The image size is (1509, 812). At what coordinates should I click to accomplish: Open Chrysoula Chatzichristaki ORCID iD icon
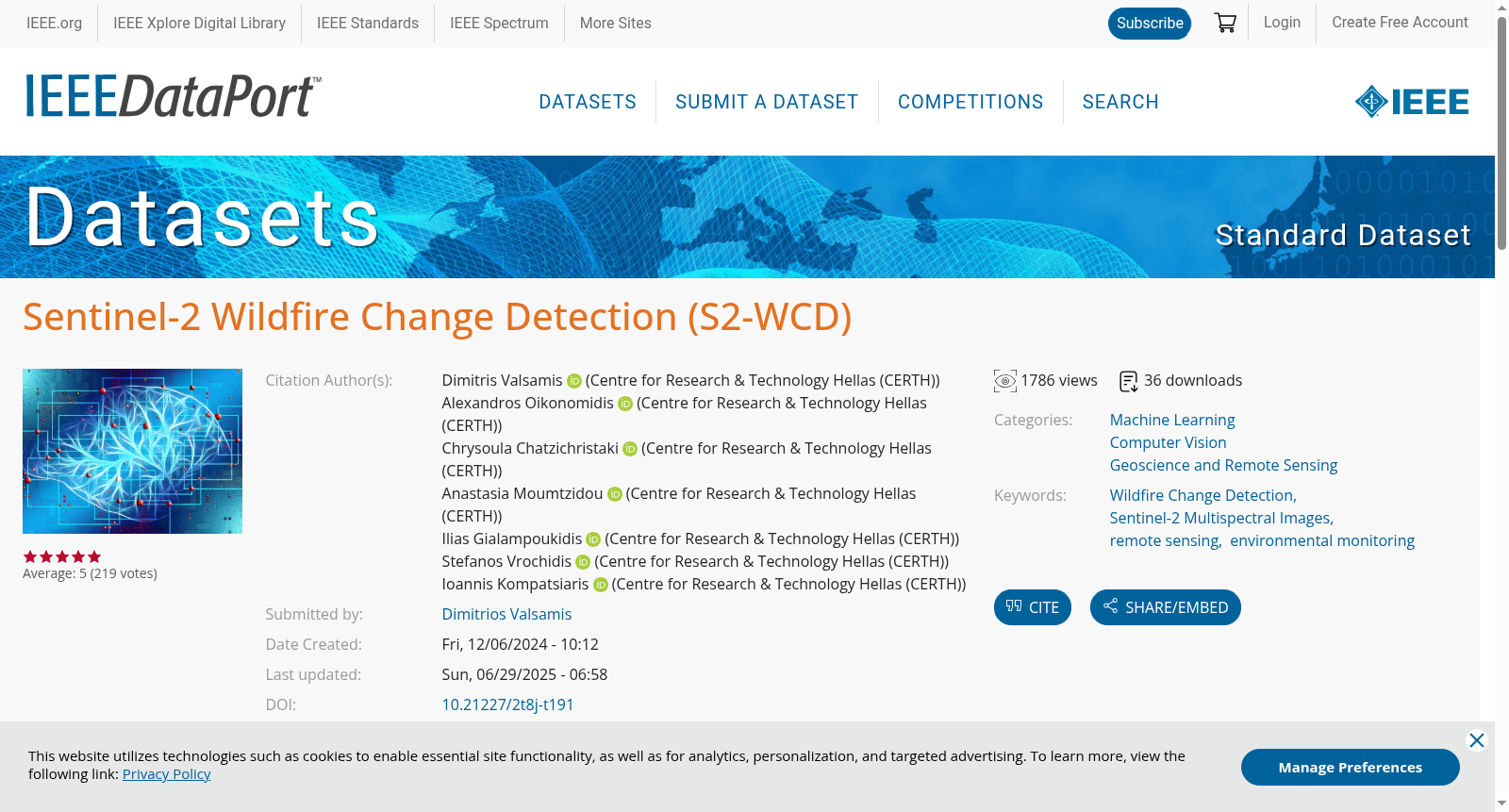[630, 449]
